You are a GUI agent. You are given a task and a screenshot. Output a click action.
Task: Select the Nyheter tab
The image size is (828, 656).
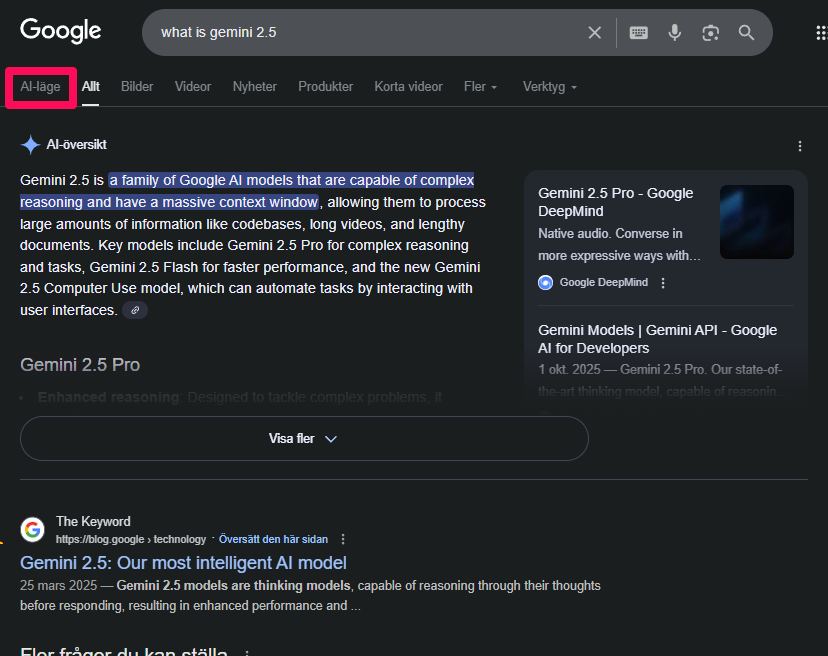coord(254,87)
